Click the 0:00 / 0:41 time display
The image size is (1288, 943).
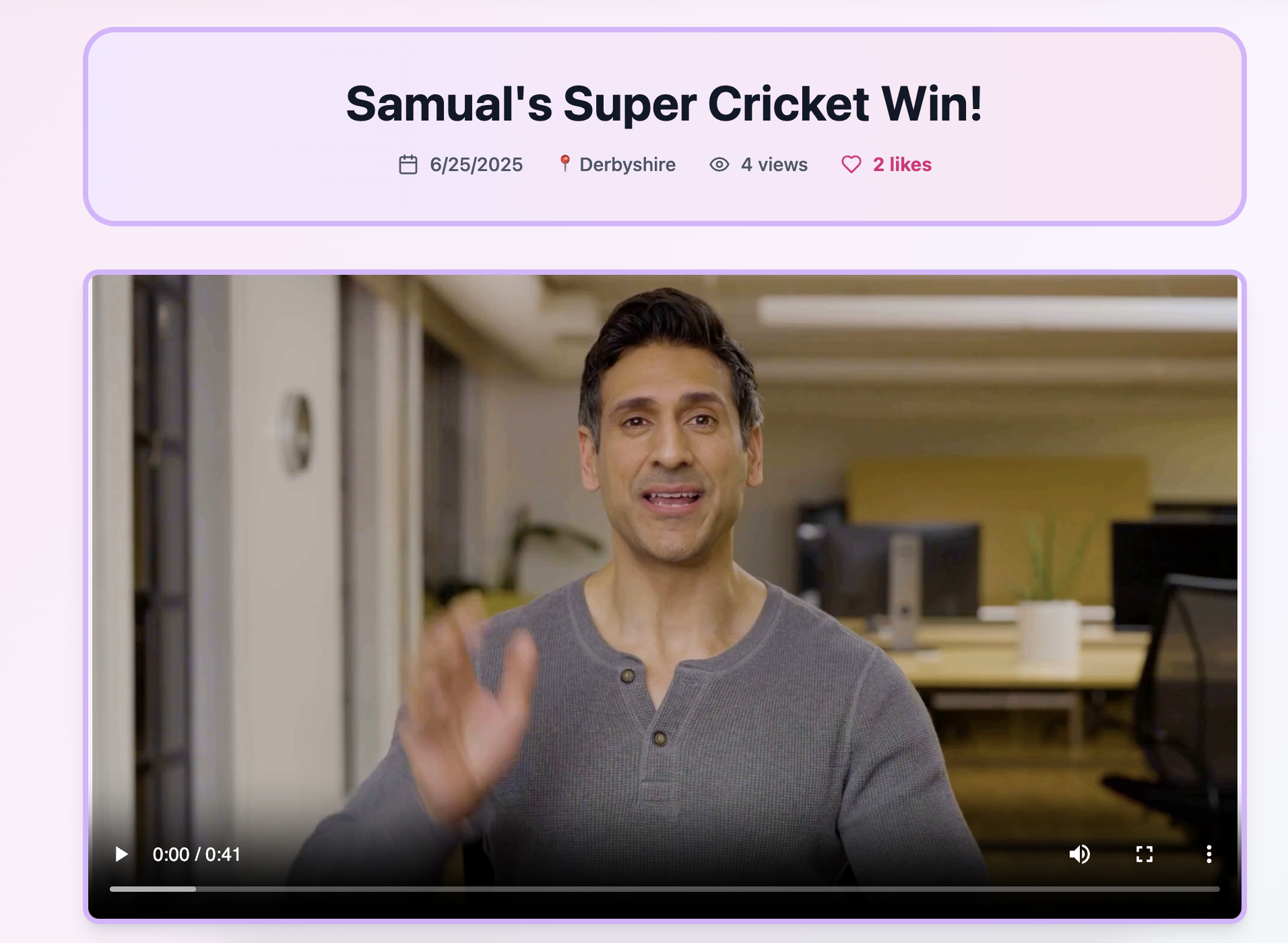pos(196,854)
